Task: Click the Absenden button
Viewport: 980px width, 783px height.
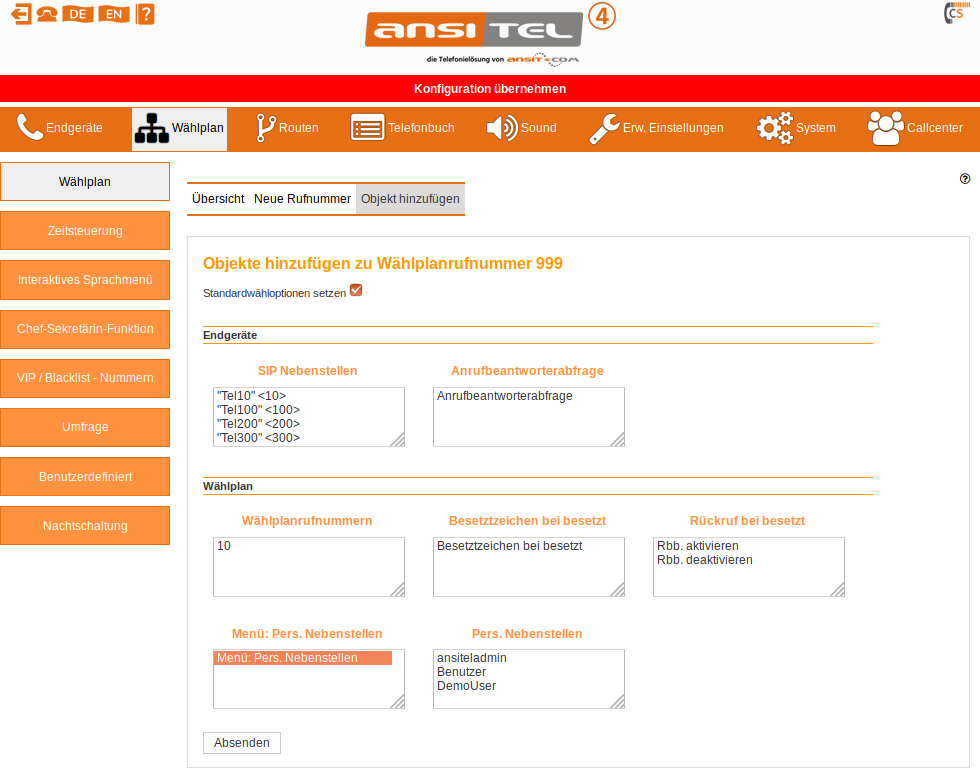Action: tap(242, 743)
